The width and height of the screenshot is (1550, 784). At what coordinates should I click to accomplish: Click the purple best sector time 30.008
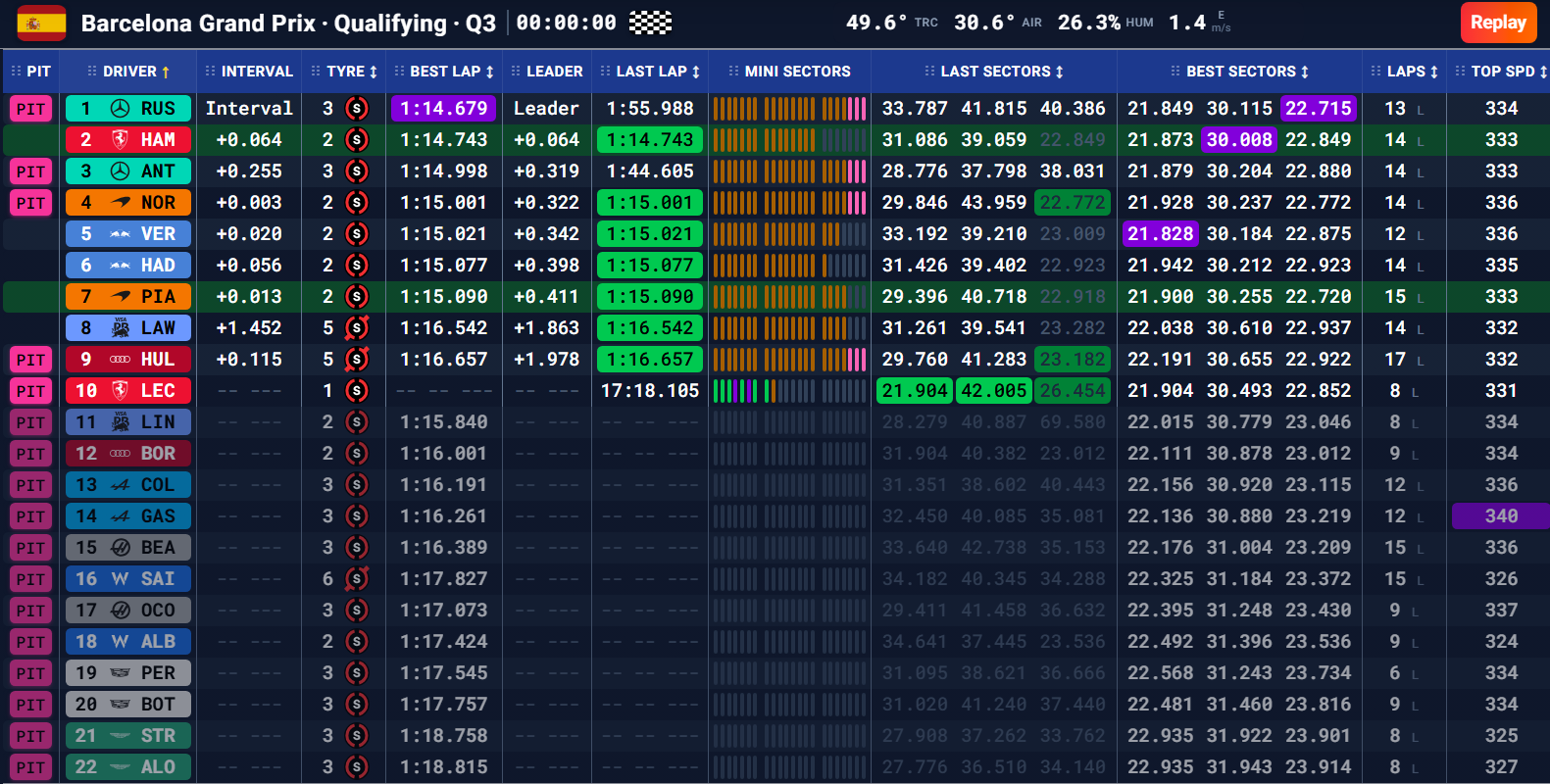point(1239,140)
